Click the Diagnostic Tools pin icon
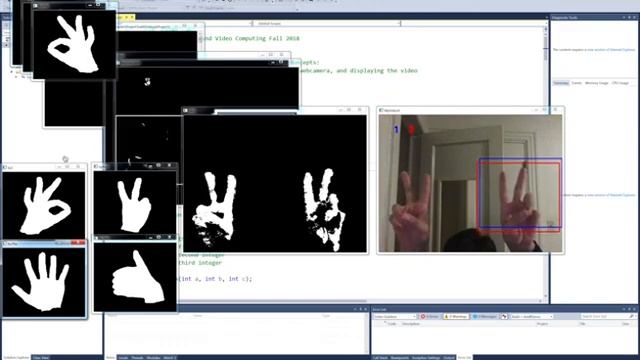This screenshot has width=640, height=360. [x=629, y=18]
